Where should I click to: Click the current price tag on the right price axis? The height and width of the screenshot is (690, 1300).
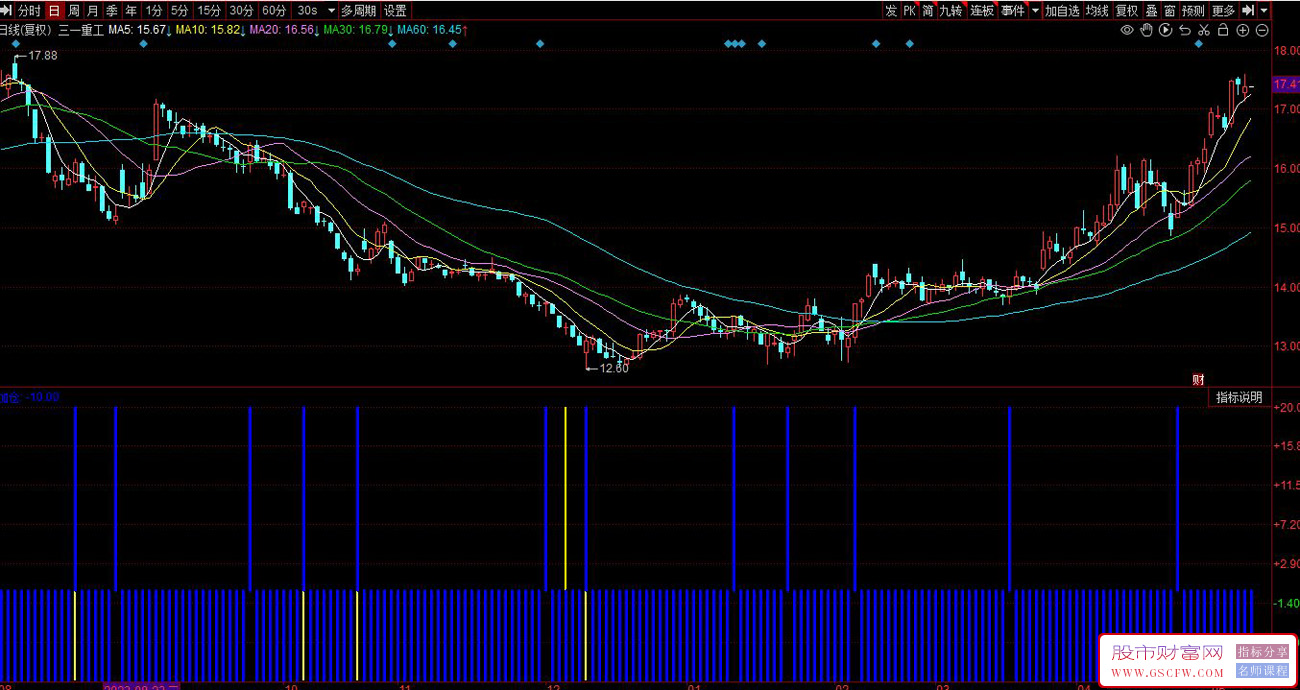(1284, 84)
